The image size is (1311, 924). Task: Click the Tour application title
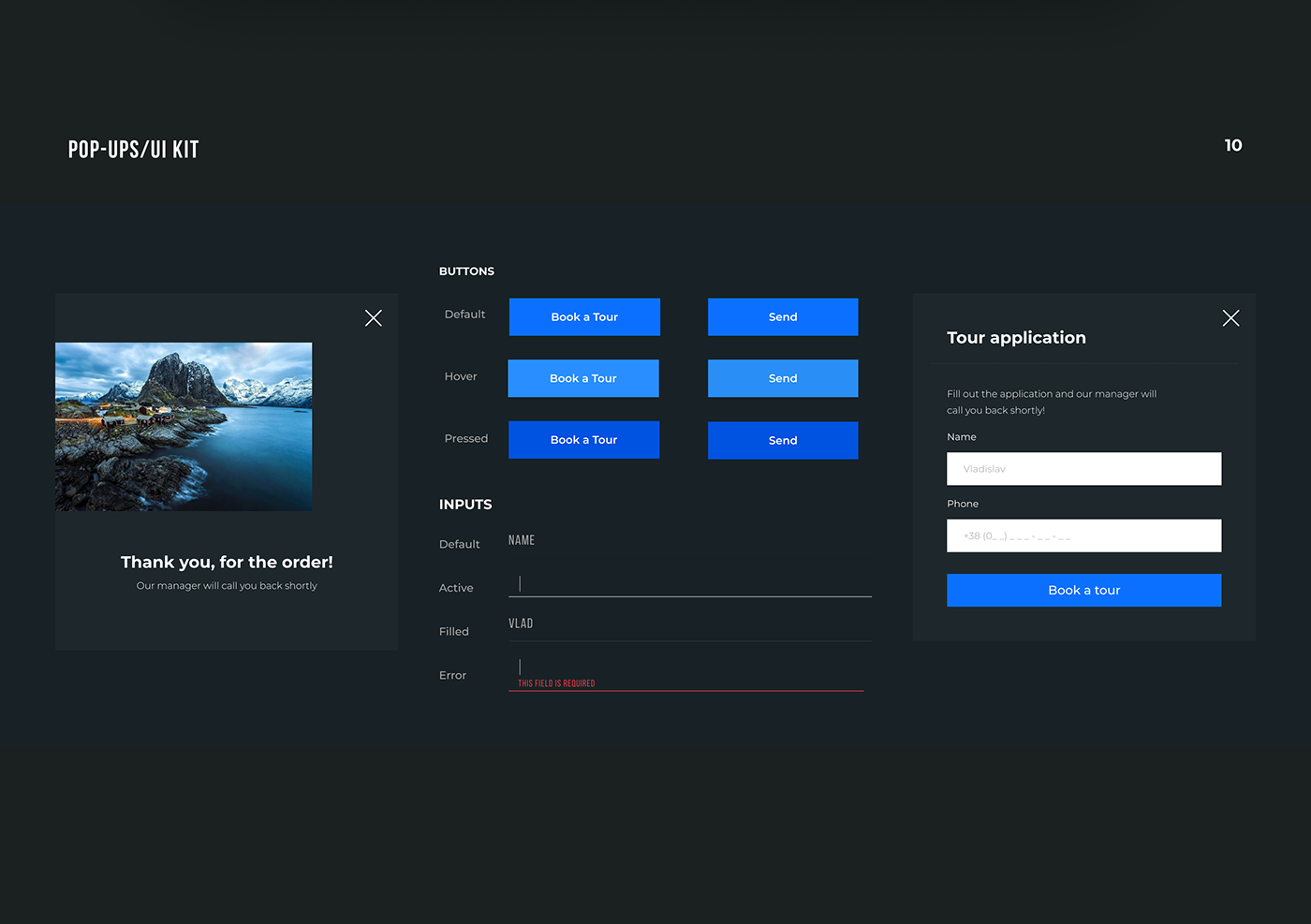pos(1016,338)
